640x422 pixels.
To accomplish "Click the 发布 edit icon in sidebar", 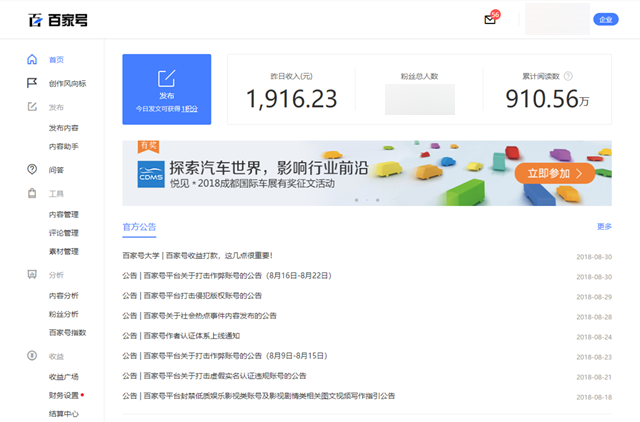I will (x=32, y=107).
